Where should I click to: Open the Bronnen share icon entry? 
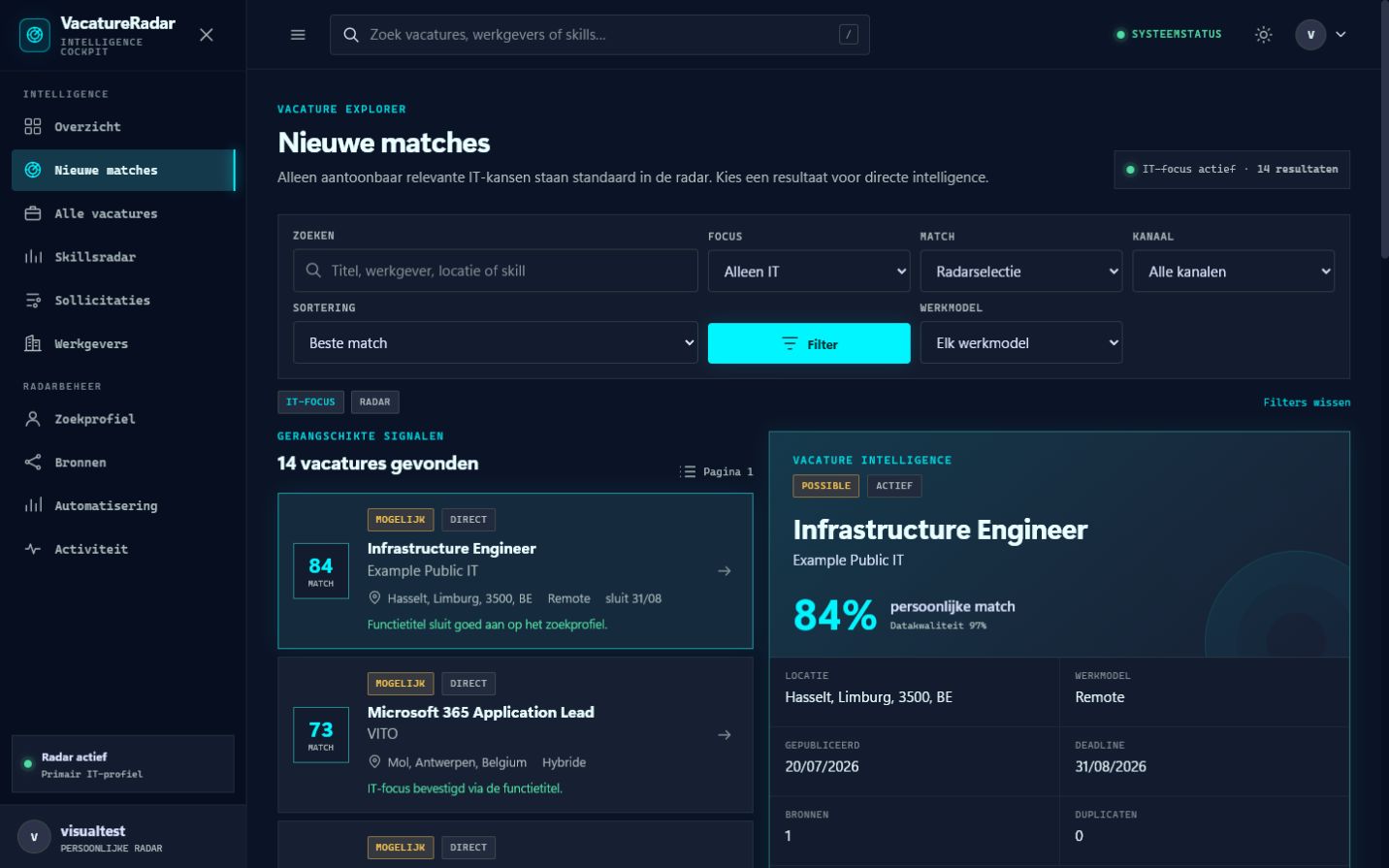[33, 463]
